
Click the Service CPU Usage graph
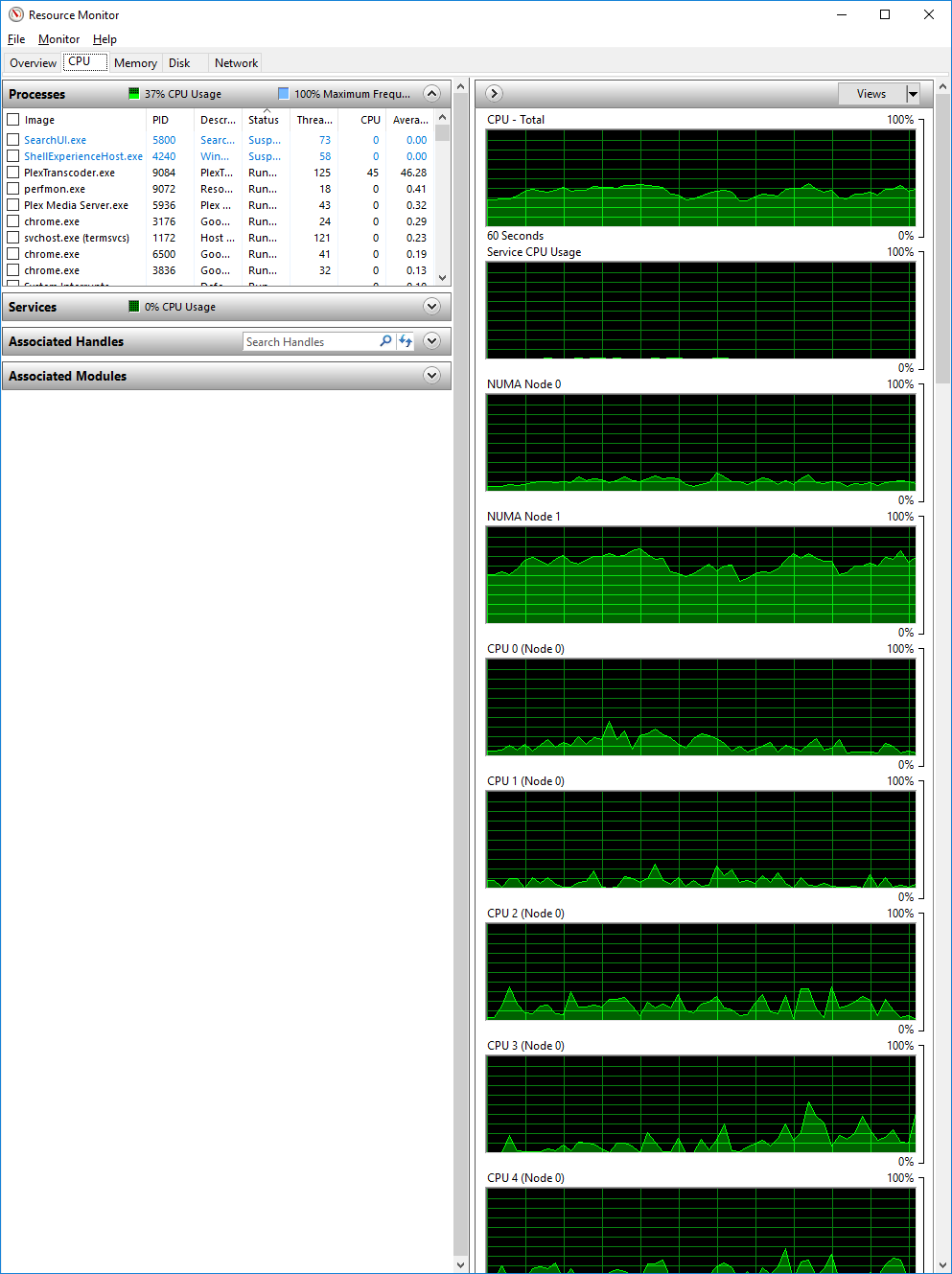[x=701, y=310]
